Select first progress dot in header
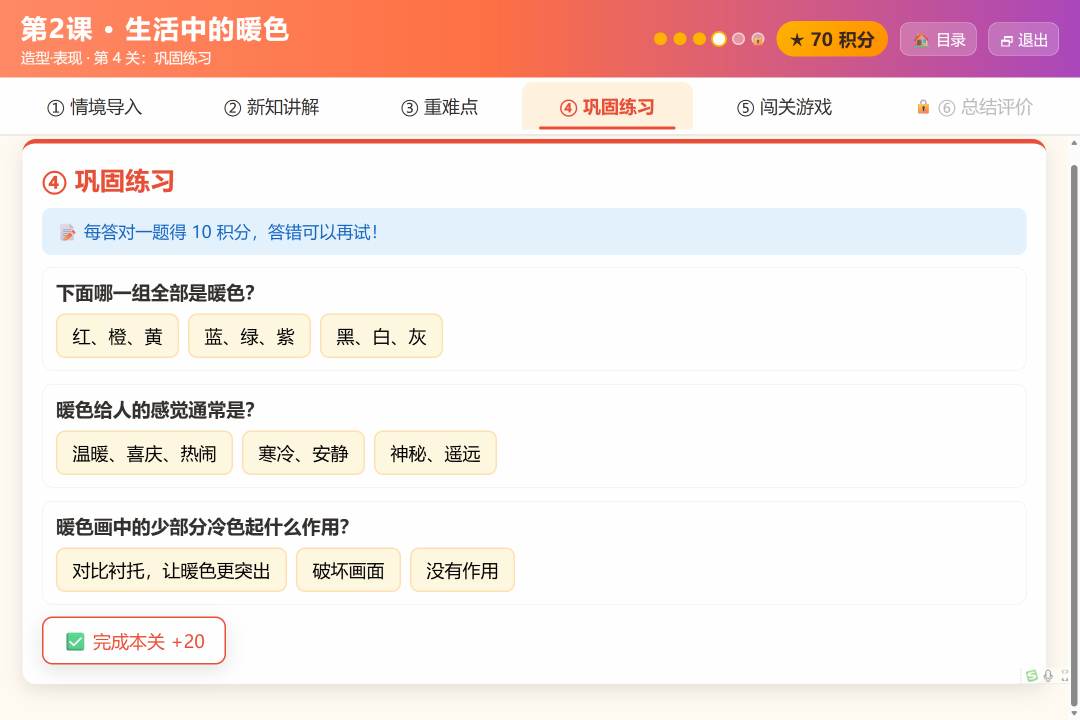 (x=660, y=39)
